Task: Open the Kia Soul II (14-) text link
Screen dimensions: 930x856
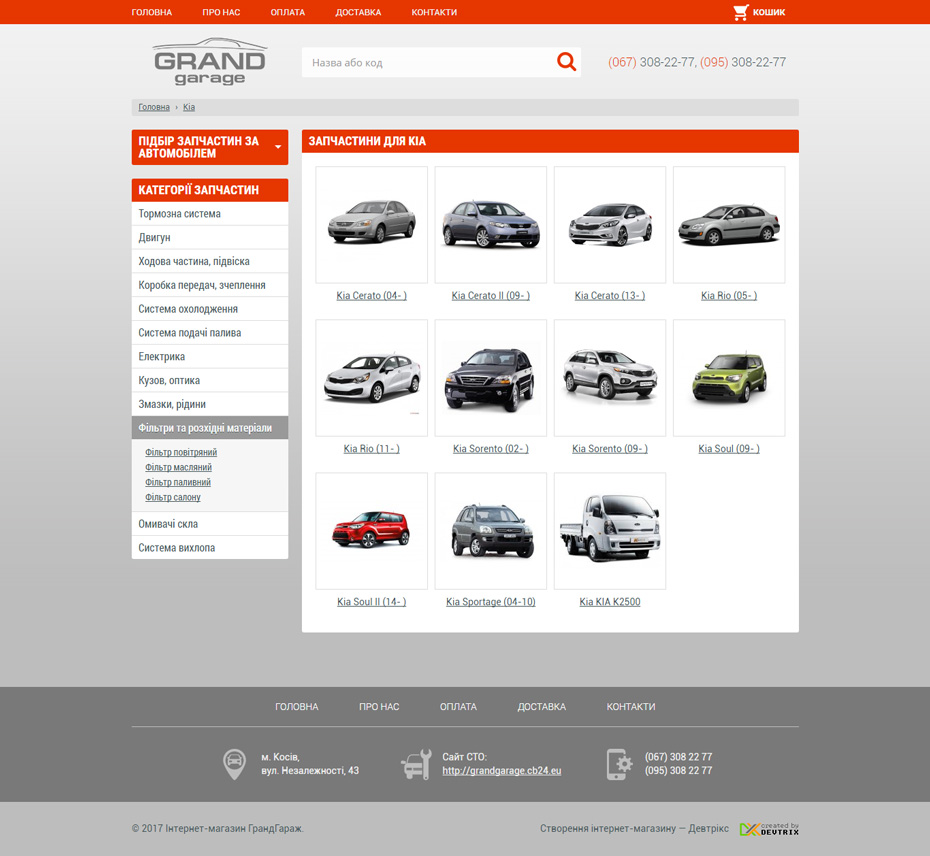Action: point(372,602)
